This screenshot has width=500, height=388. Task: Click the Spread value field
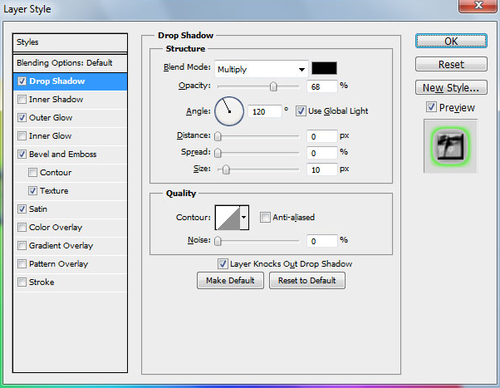coord(322,153)
